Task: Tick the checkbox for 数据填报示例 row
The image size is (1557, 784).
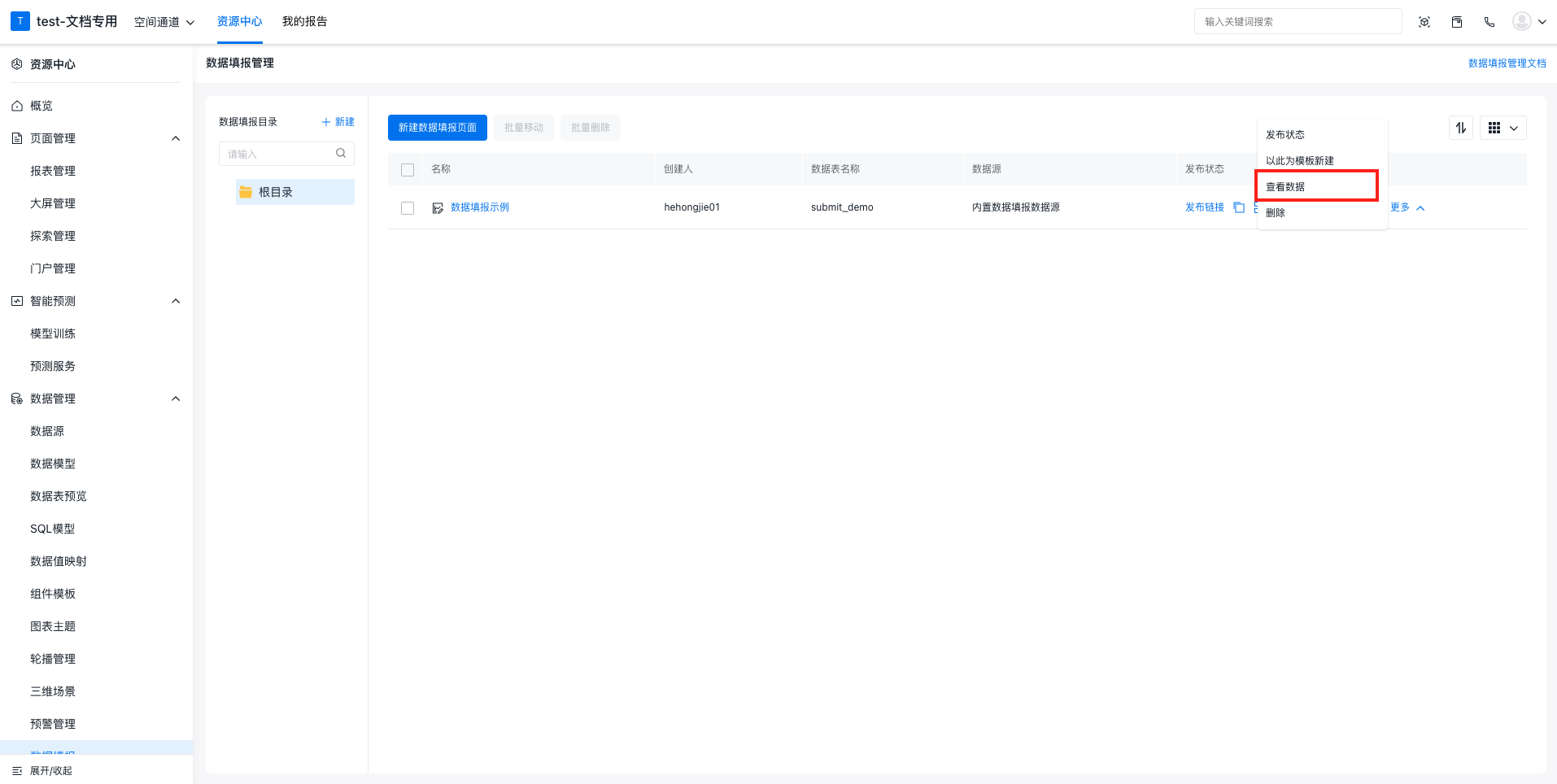Action: [408, 208]
